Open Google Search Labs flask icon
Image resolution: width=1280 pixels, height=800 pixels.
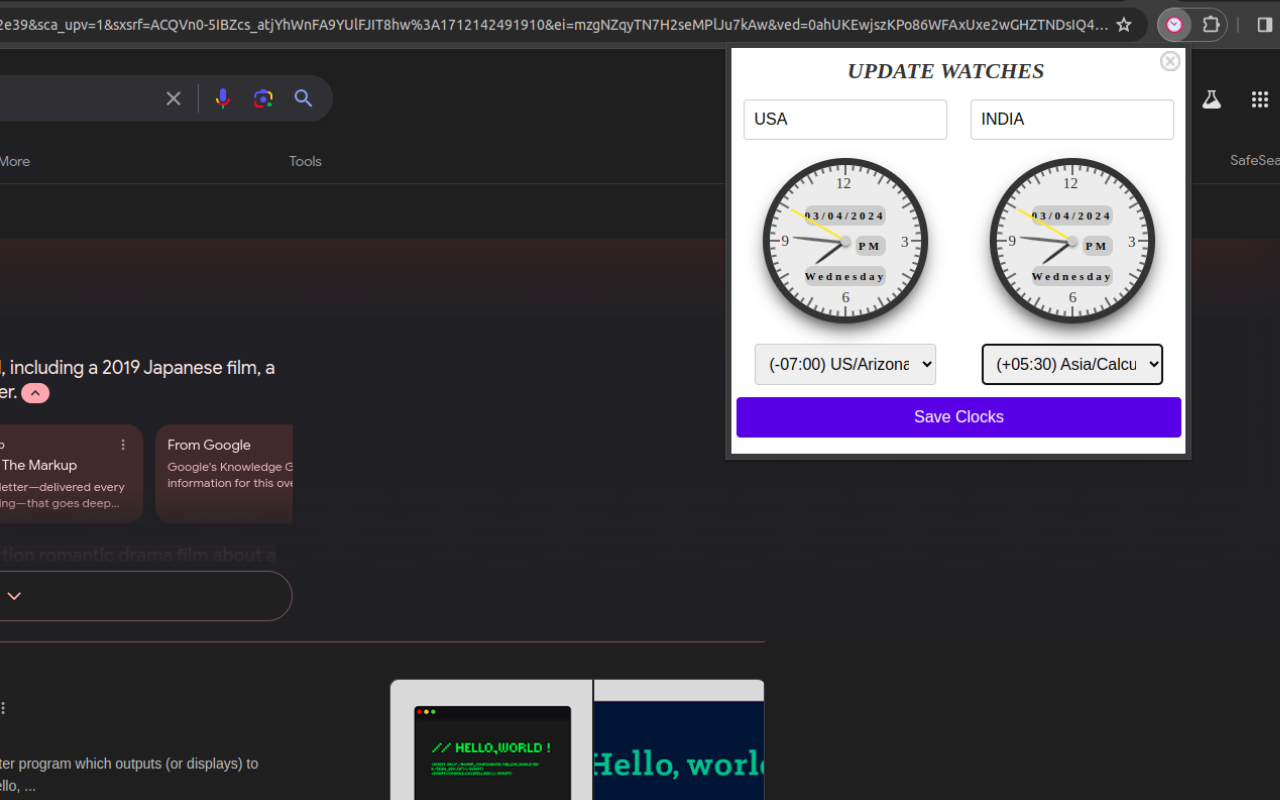point(1211,99)
